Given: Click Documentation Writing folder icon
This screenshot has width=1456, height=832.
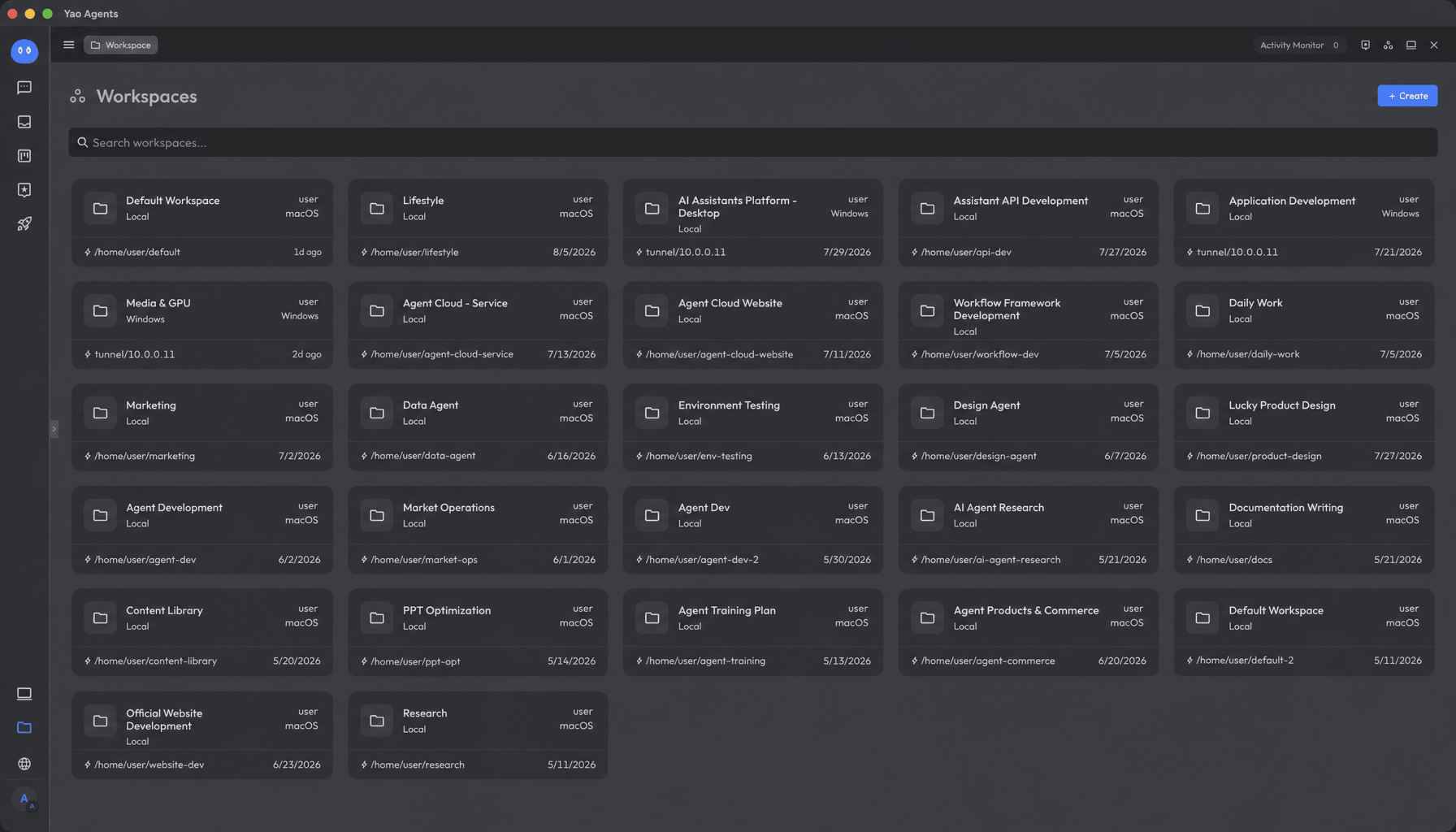Looking at the screenshot, I should [x=1202, y=516].
